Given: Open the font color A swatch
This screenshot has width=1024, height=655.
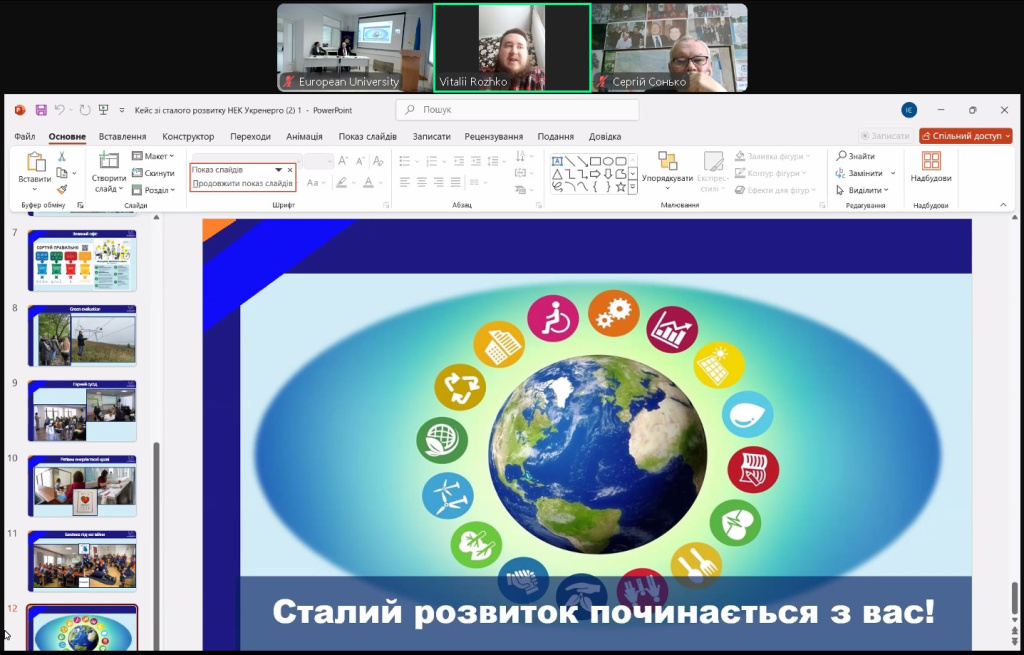Looking at the screenshot, I should (x=369, y=182).
